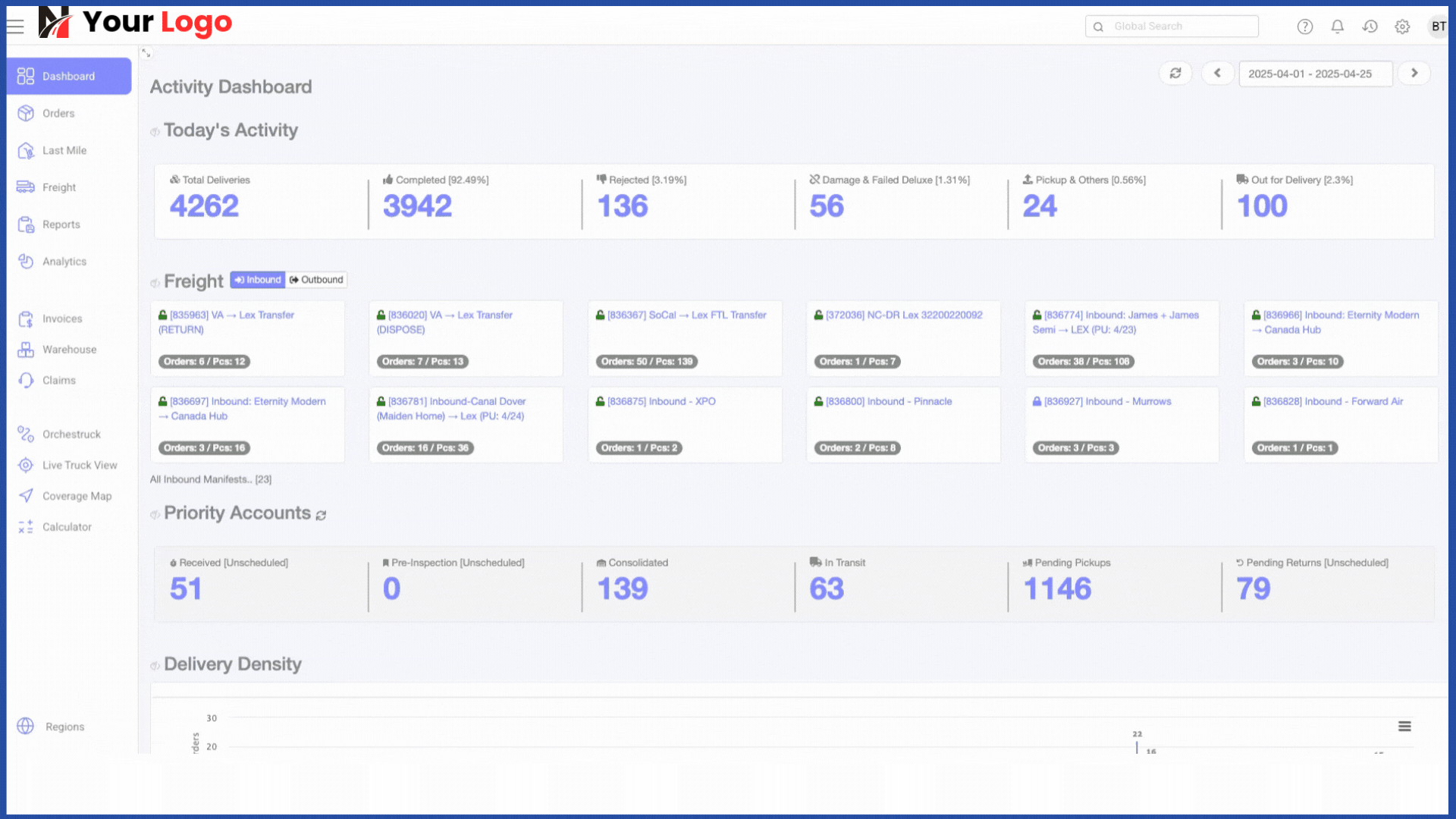The height and width of the screenshot is (819, 1456).
Task: Open the Delivery Density chart menu icon
Action: pos(1404,726)
